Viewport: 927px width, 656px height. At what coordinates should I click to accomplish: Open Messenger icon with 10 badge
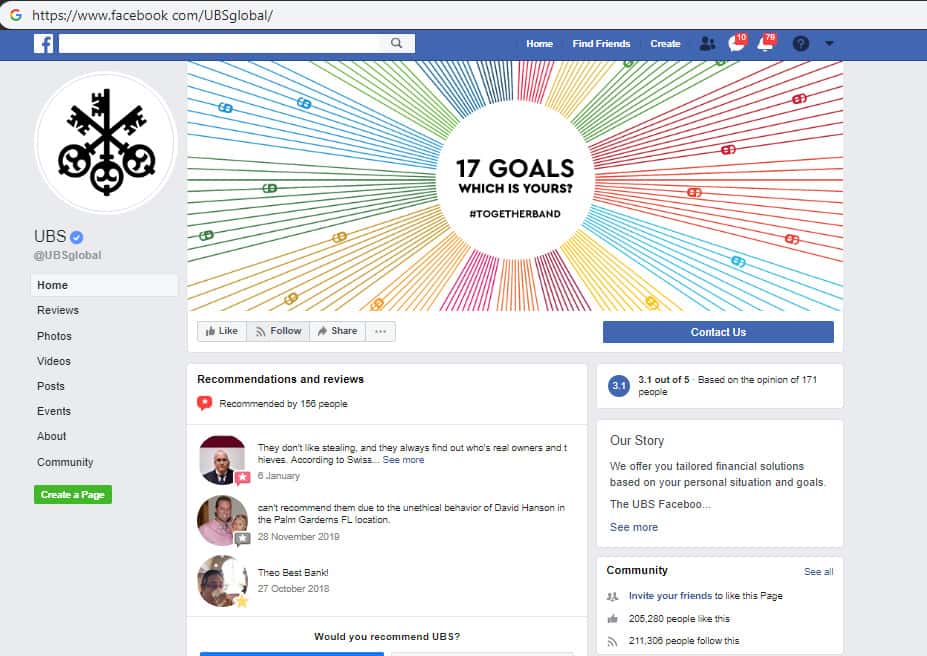click(737, 43)
